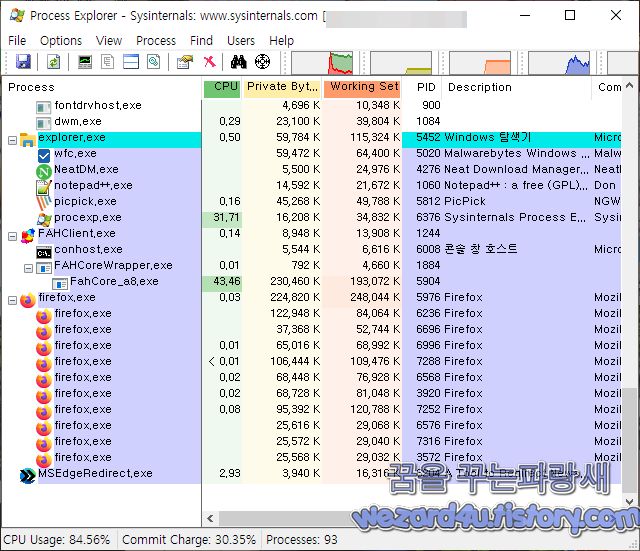This screenshot has width=640, height=551.
Task: Open the Help menu
Action: pyautogui.click(x=281, y=41)
